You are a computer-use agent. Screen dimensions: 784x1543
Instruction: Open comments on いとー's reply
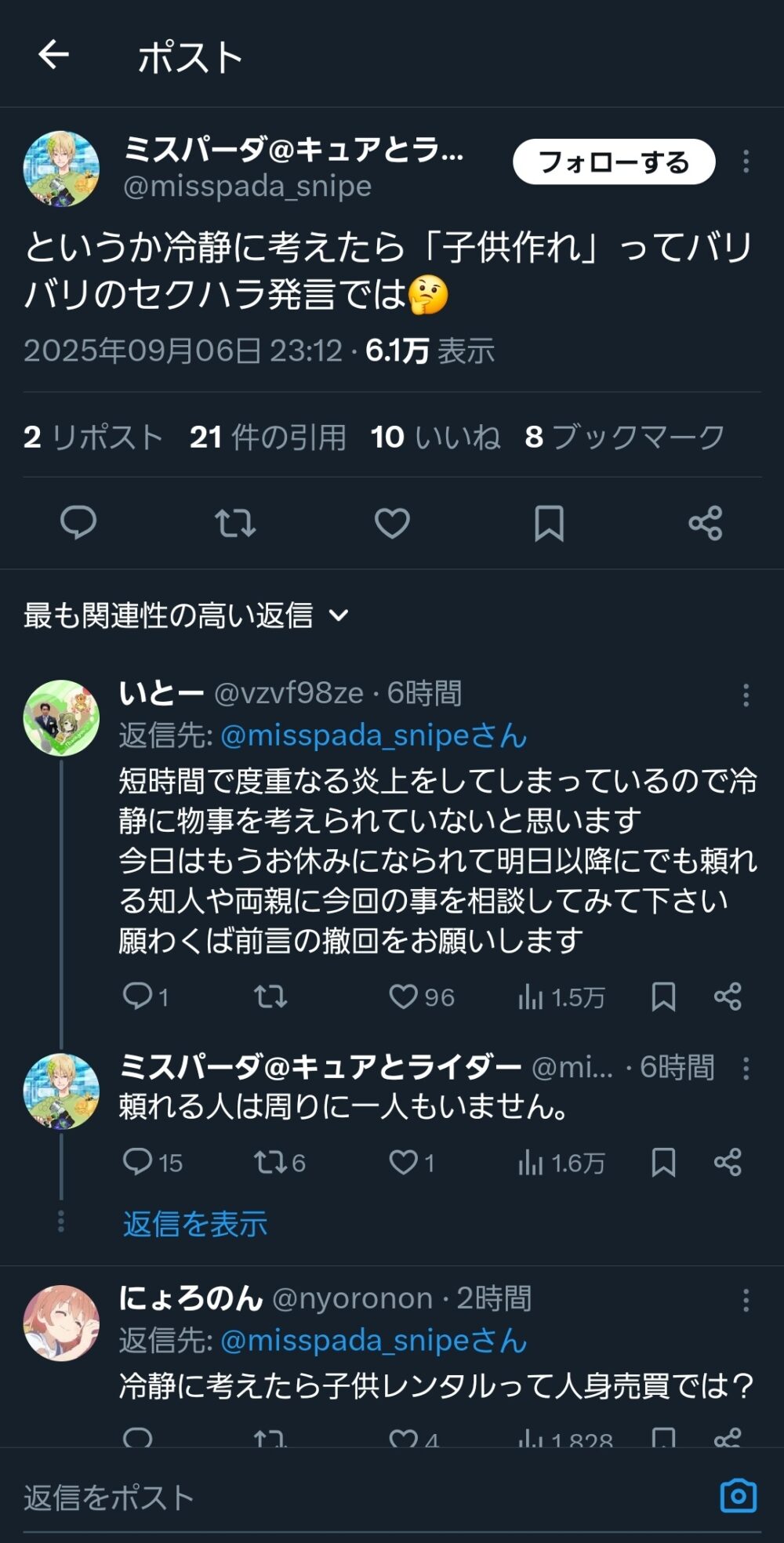click(x=146, y=997)
